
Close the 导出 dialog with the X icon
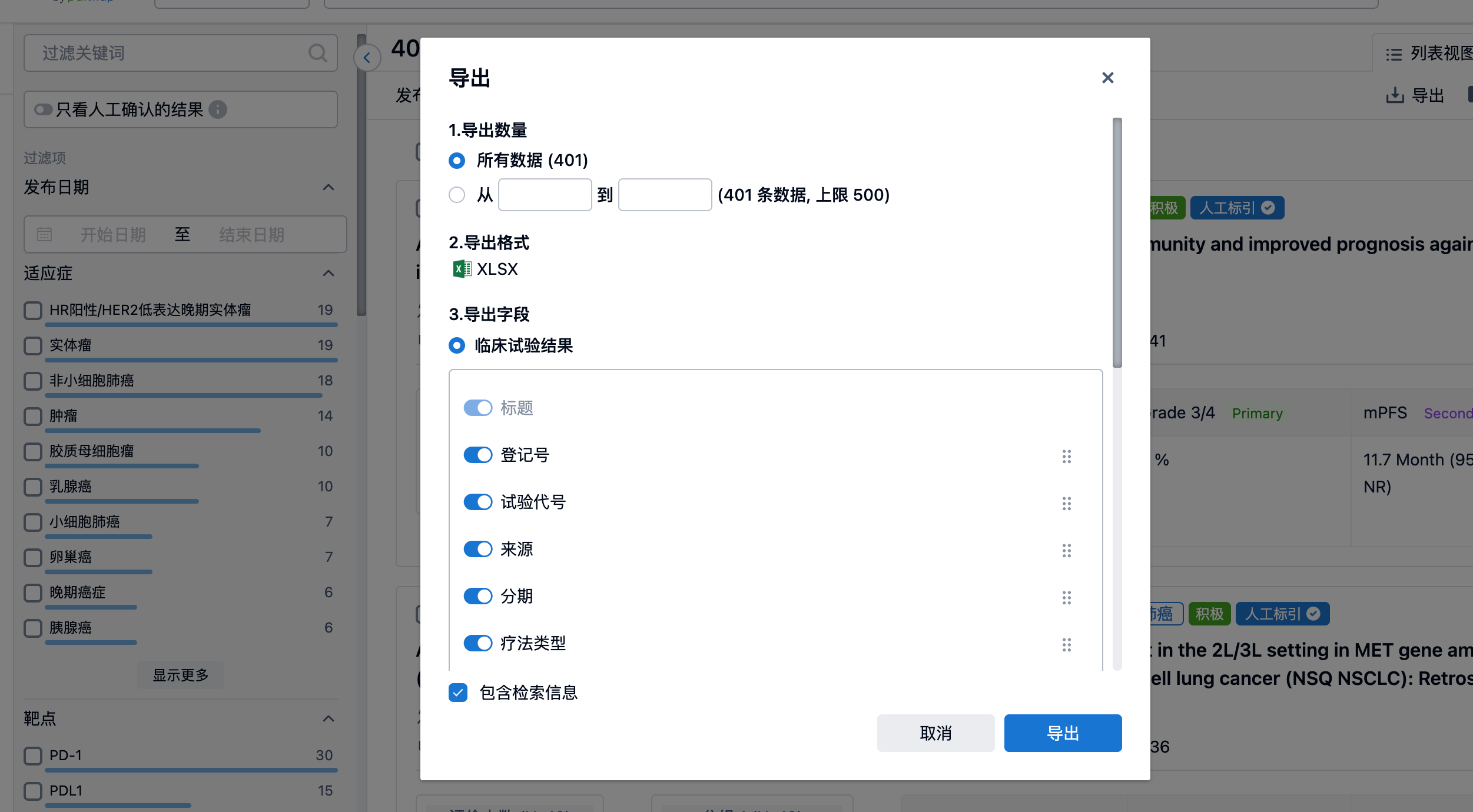point(1107,78)
